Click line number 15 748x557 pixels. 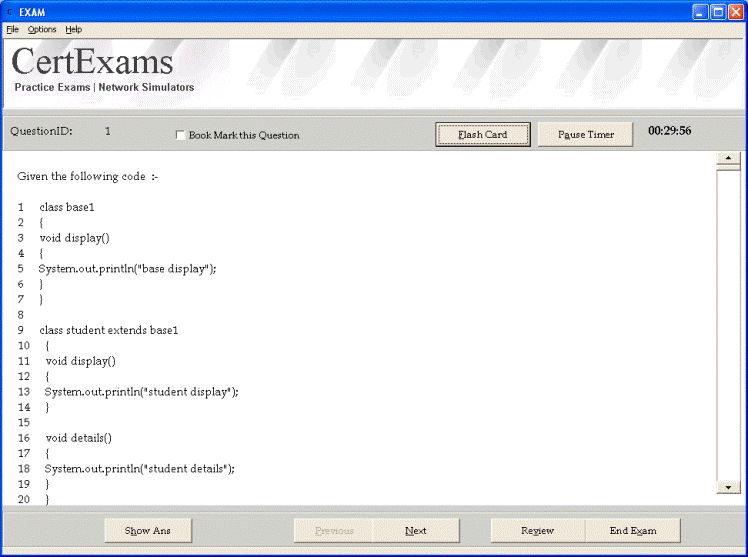24,423
